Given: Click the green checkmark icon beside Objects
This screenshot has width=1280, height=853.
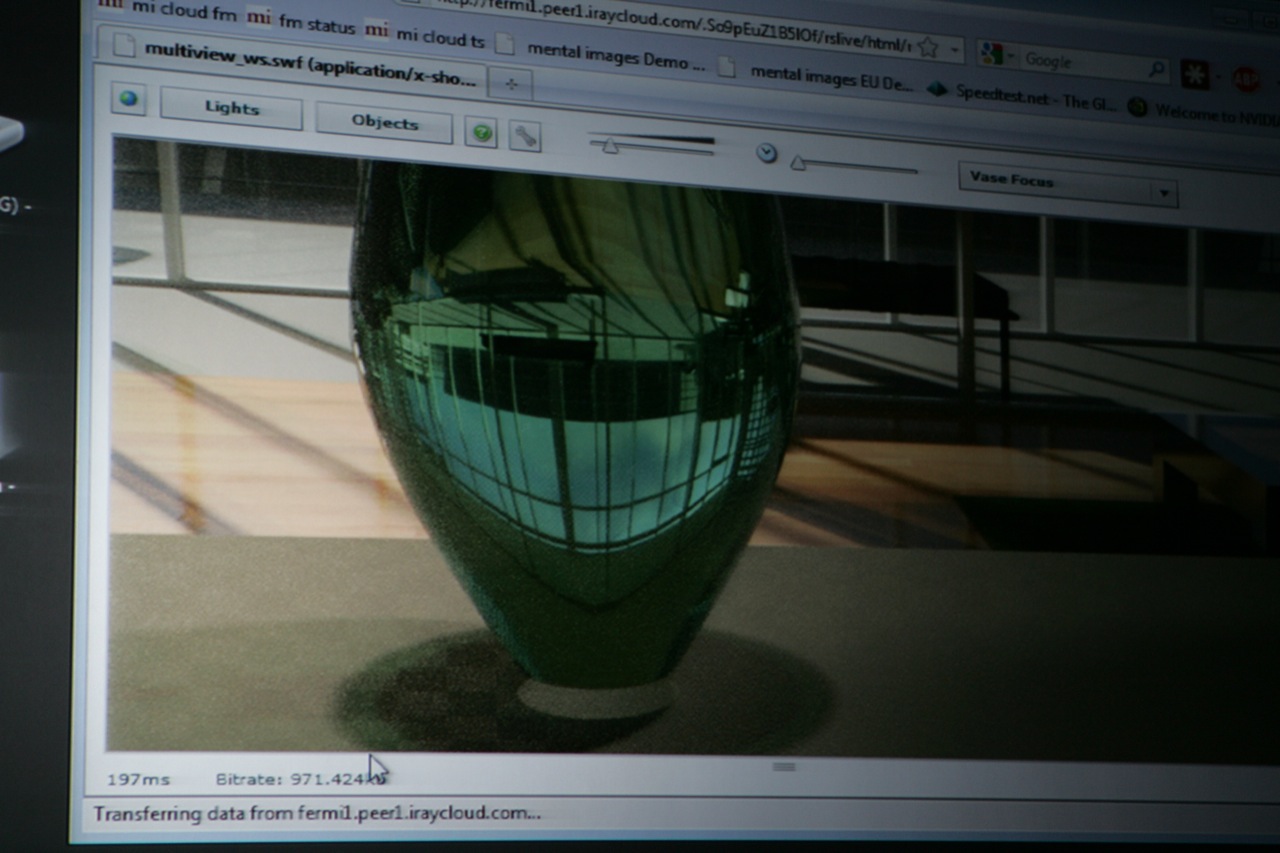Looking at the screenshot, I should (481, 132).
